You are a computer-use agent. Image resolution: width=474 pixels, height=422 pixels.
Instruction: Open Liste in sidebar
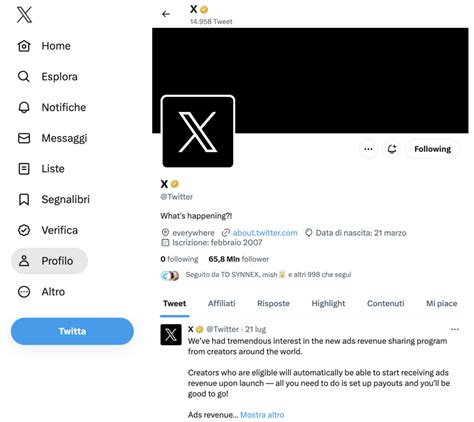pos(41,169)
